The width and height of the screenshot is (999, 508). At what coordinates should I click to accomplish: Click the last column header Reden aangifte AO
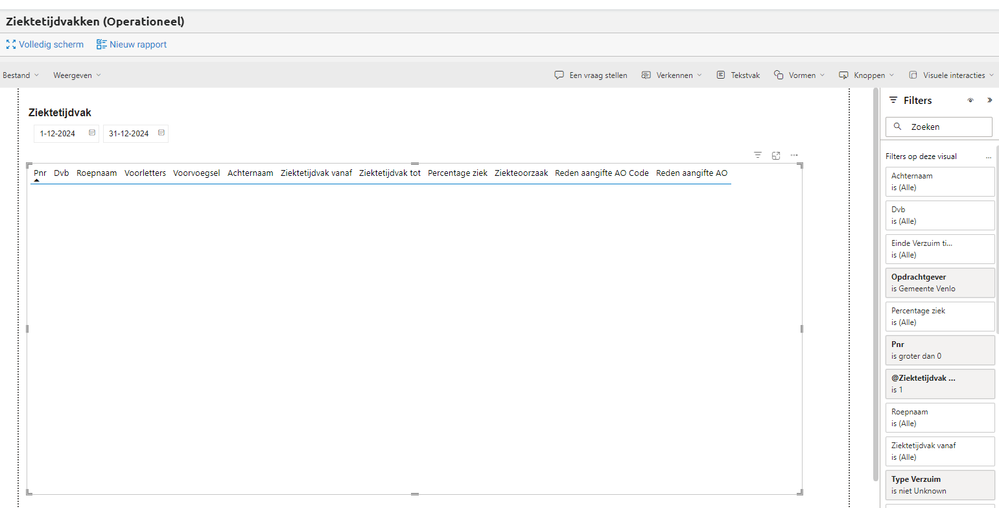pos(692,173)
